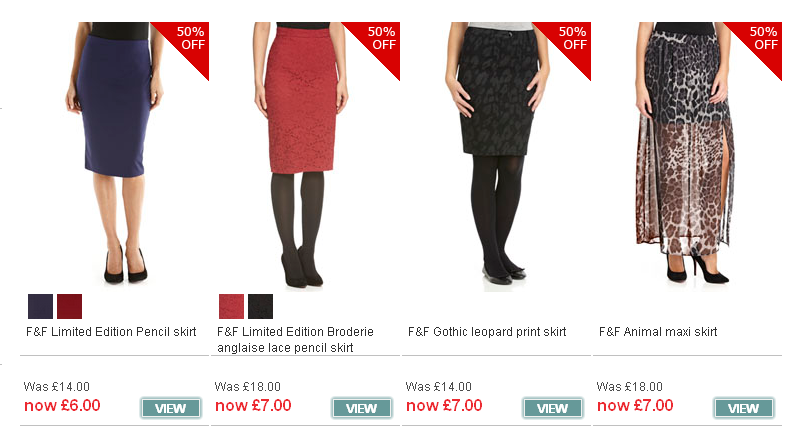
Task: Click 50% OFF corner banner on maxi skirt
Action: point(760,43)
